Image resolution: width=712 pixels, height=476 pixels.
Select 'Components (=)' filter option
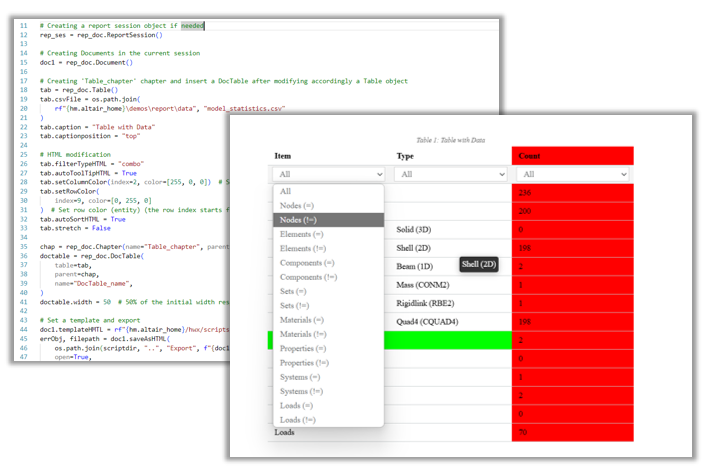pyautogui.click(x=328, y=263)
